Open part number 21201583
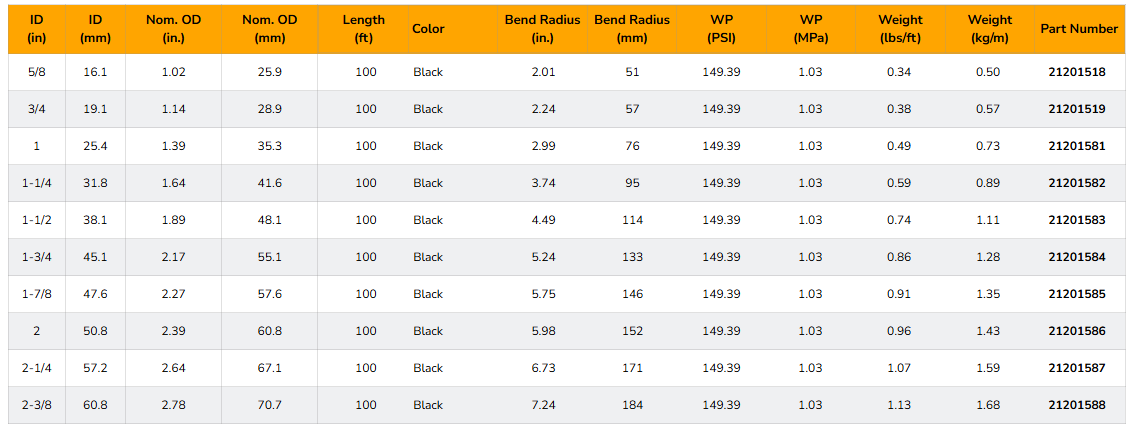This screenshot has height=431, width=1131. (x=1077, y=220)
